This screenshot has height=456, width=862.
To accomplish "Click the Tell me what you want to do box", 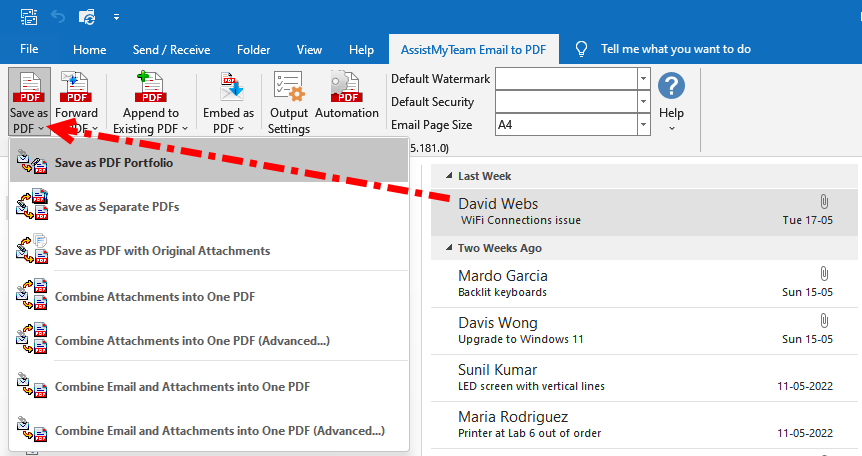I will (676, 49).
